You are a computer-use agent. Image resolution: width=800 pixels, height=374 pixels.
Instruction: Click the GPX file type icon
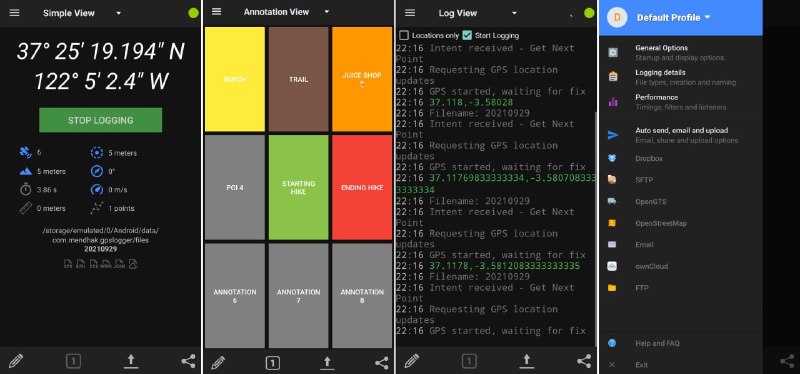(x=68, y=264)
